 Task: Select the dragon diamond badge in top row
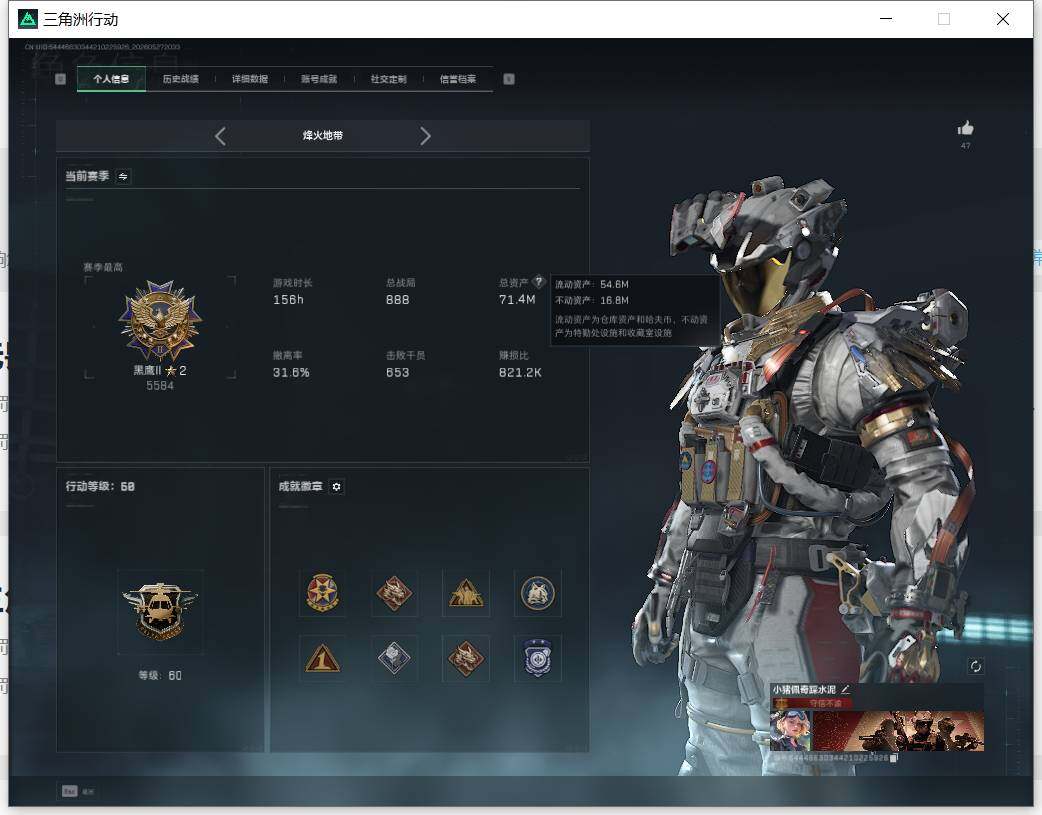point(394,593)
